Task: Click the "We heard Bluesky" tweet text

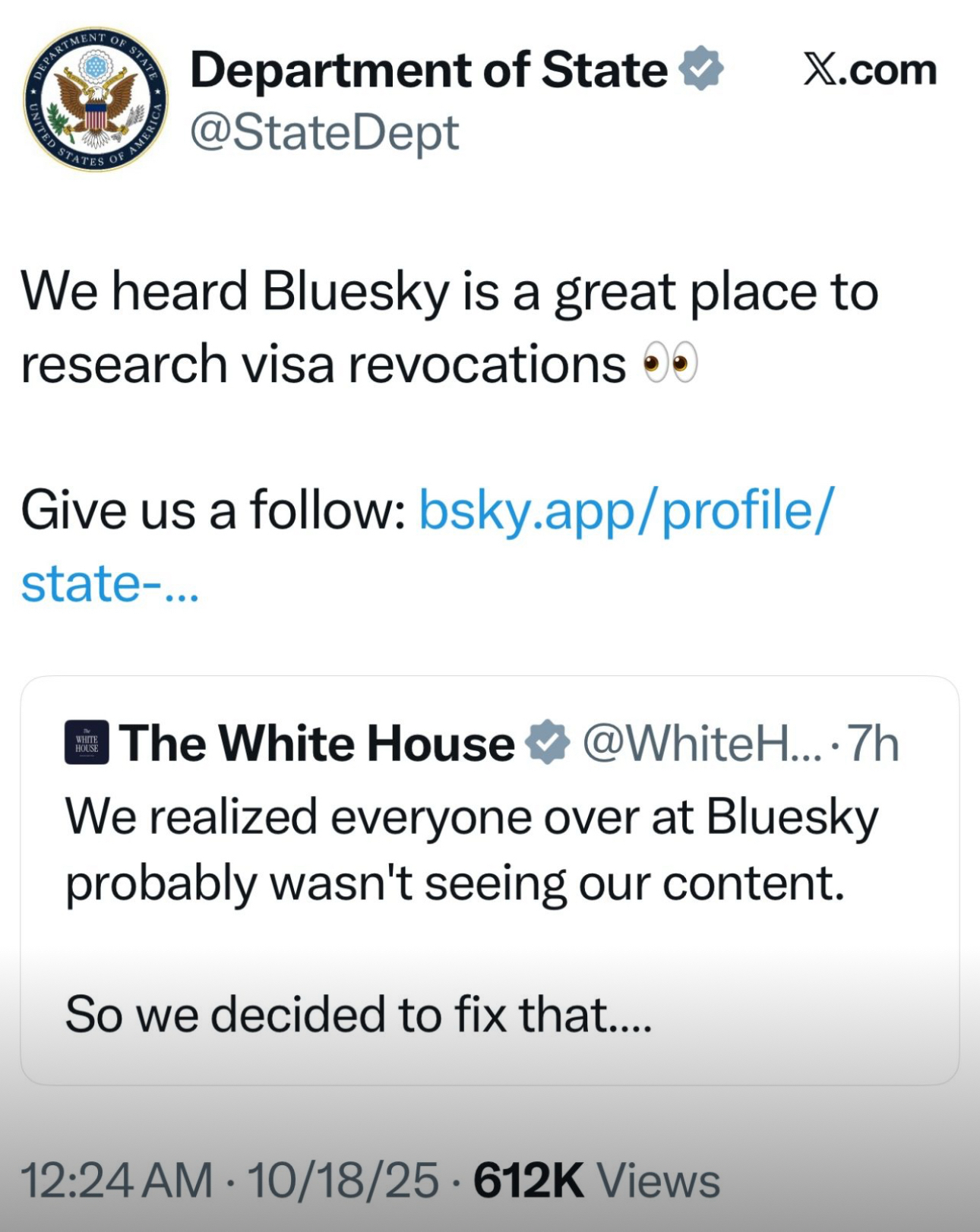Action: coord(448,292)
